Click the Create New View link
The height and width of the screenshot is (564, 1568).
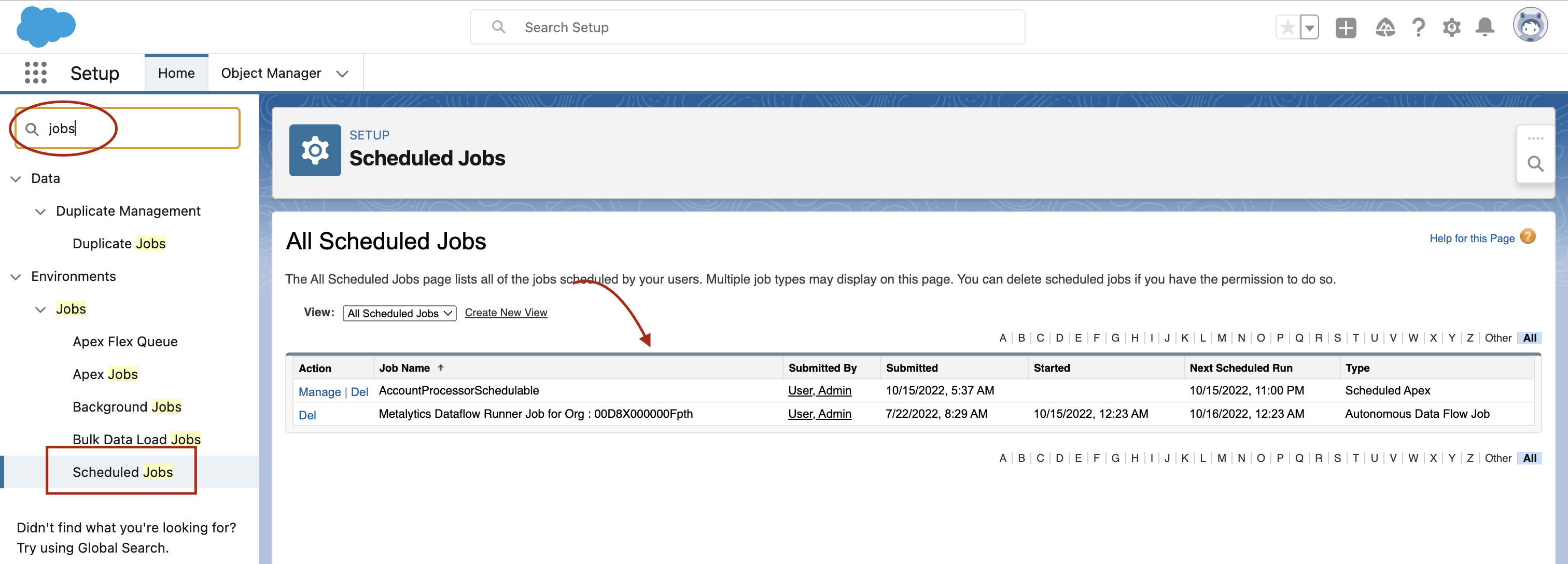[506, 312]
